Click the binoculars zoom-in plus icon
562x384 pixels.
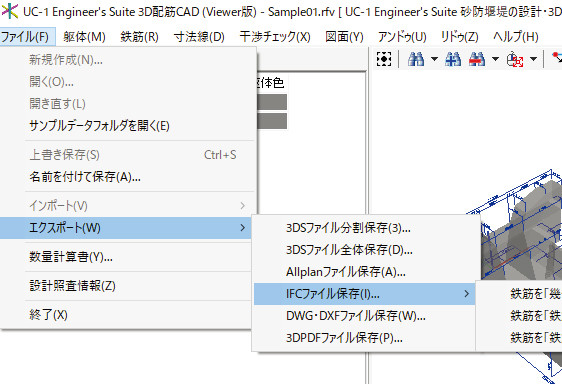click(453, 59)
